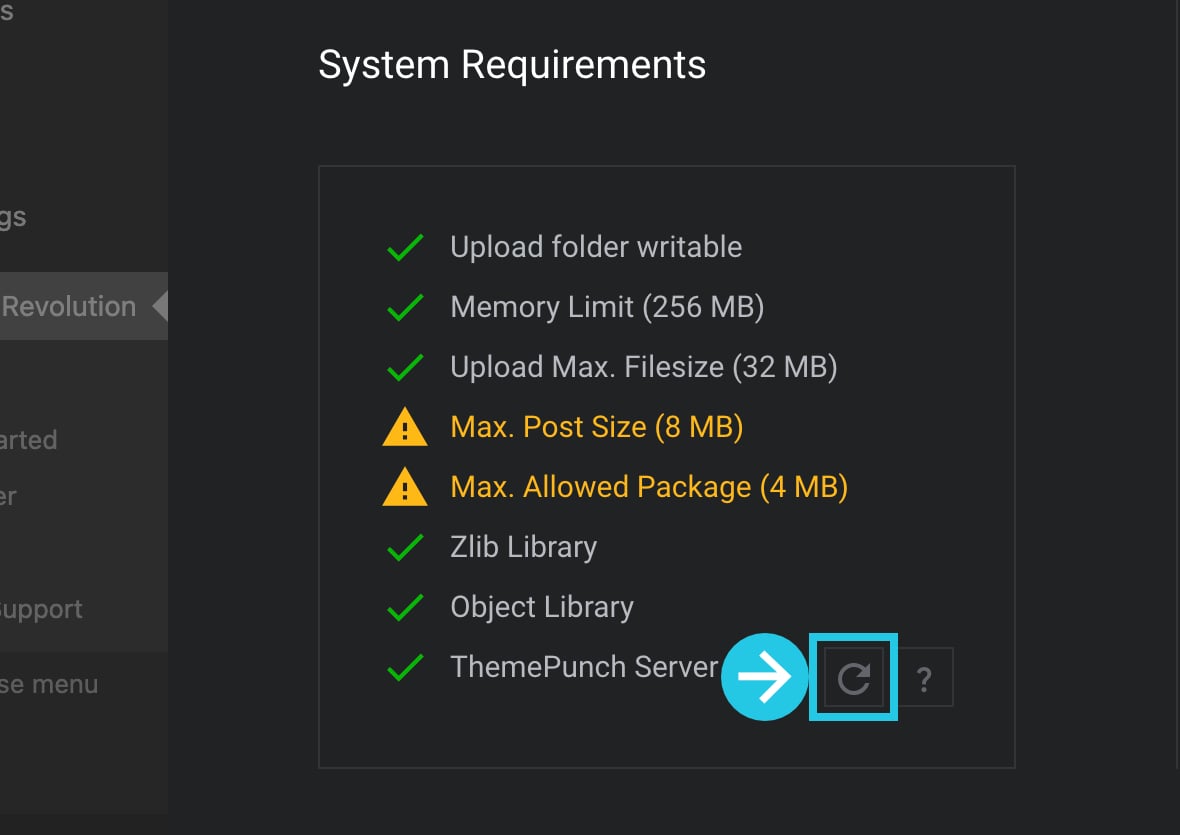Open the sidebar item ending in 'er'
The image size is (1180, 835).
point(8,496)
